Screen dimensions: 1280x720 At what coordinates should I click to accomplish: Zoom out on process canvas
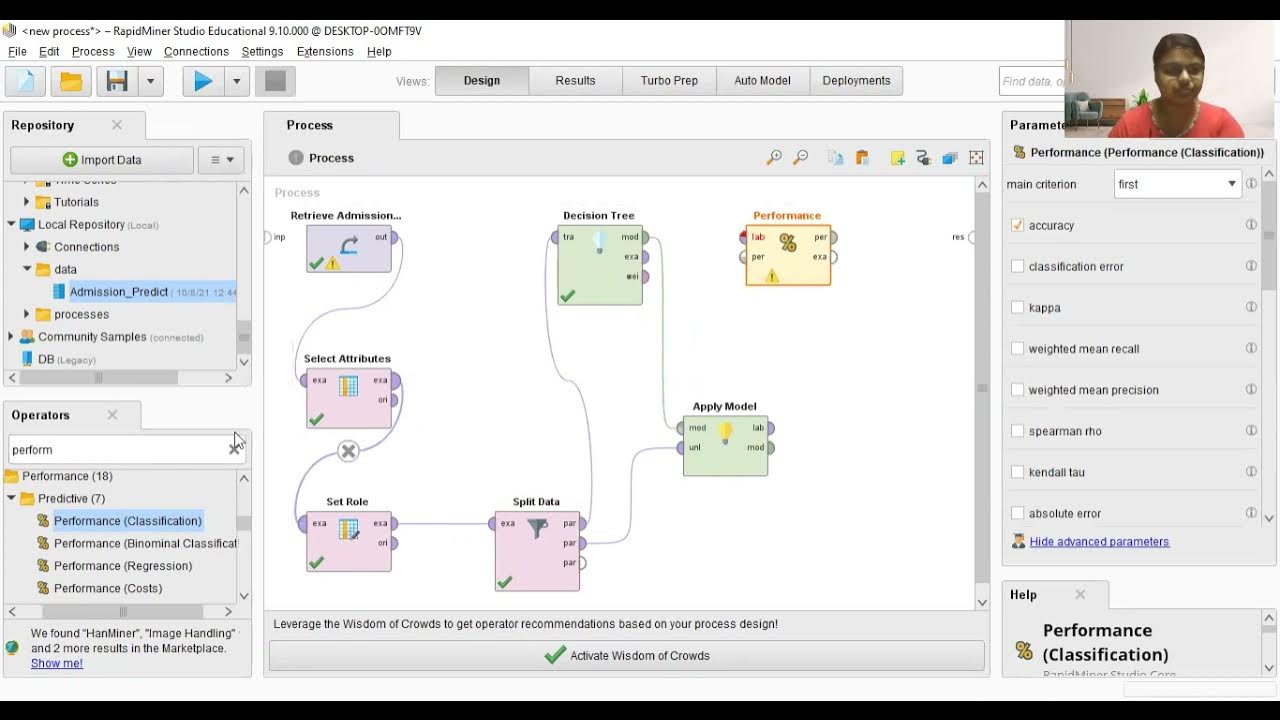coord(800,158)
